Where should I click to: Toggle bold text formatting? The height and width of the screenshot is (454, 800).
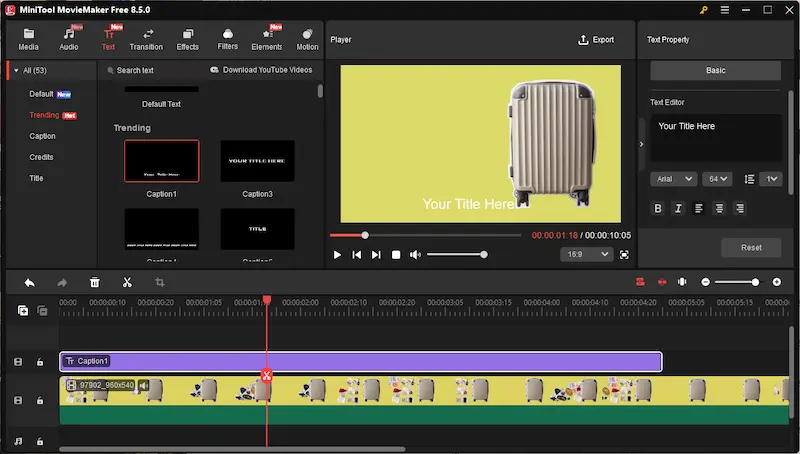(x=658, y=208)
